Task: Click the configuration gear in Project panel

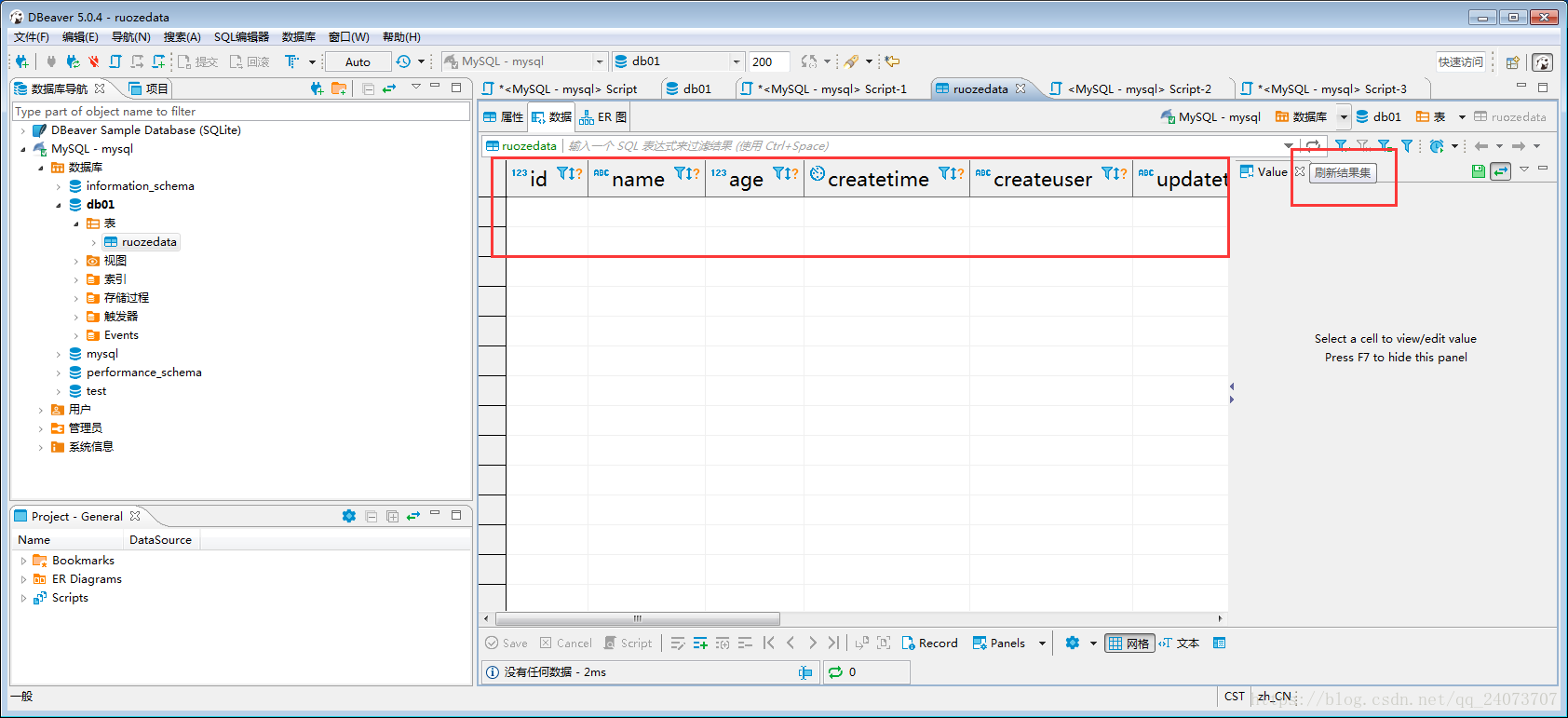Action: (349, 516)
